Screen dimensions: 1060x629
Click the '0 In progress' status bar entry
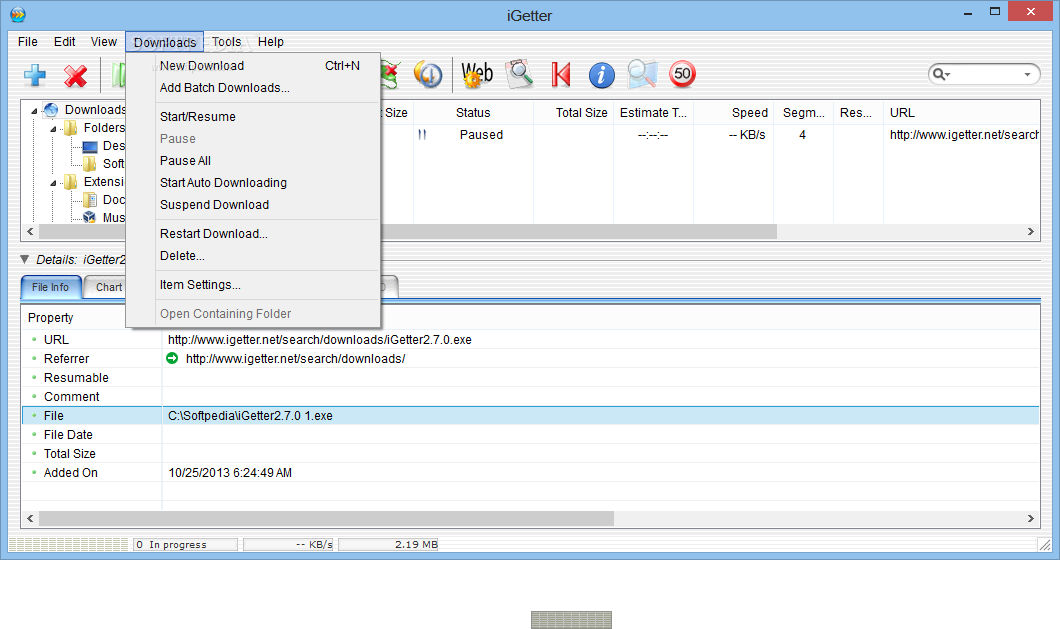coord(185,544)
